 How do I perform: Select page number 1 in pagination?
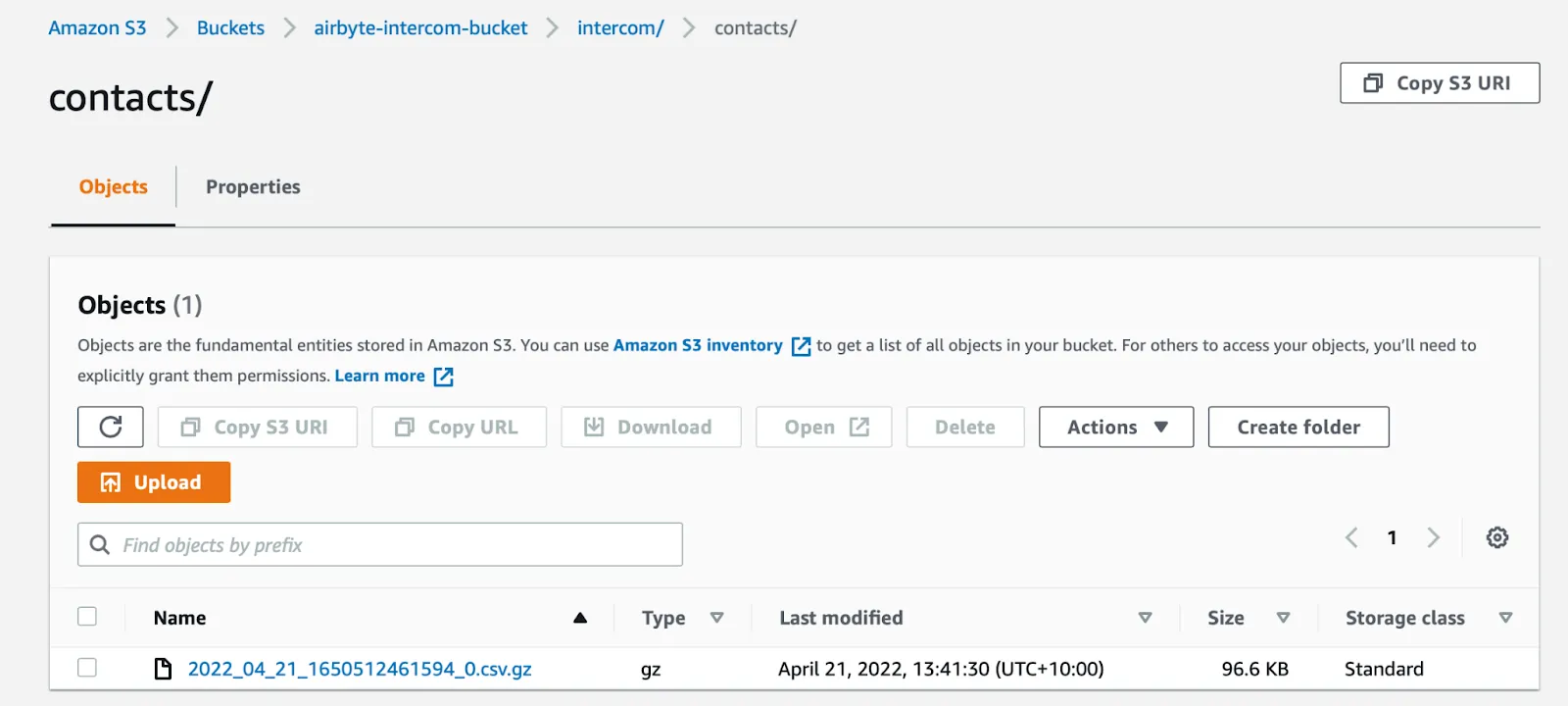coord(1392,537)
